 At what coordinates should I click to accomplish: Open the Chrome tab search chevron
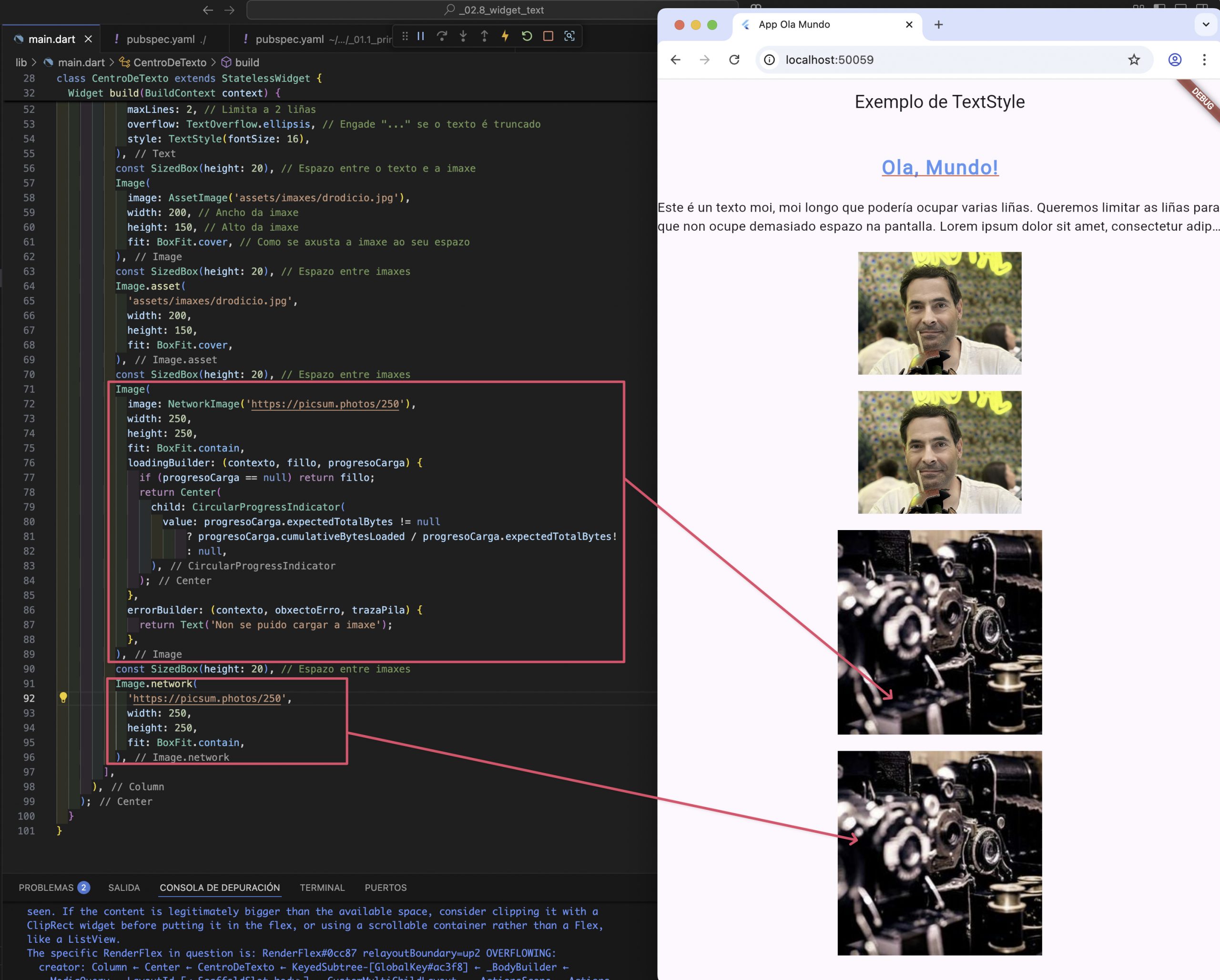pos(1205,24)
